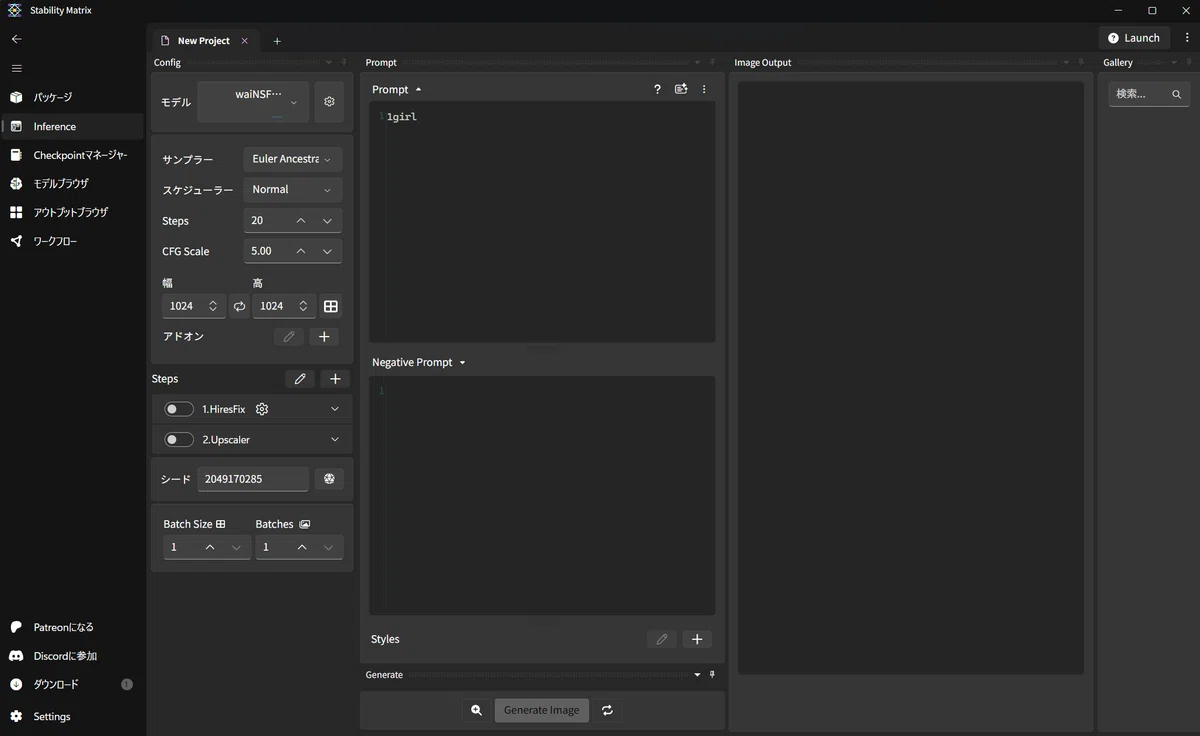This screenshot has width=1200, height=736.
Task: Add a new addon with plus icon
Action: 324,337
